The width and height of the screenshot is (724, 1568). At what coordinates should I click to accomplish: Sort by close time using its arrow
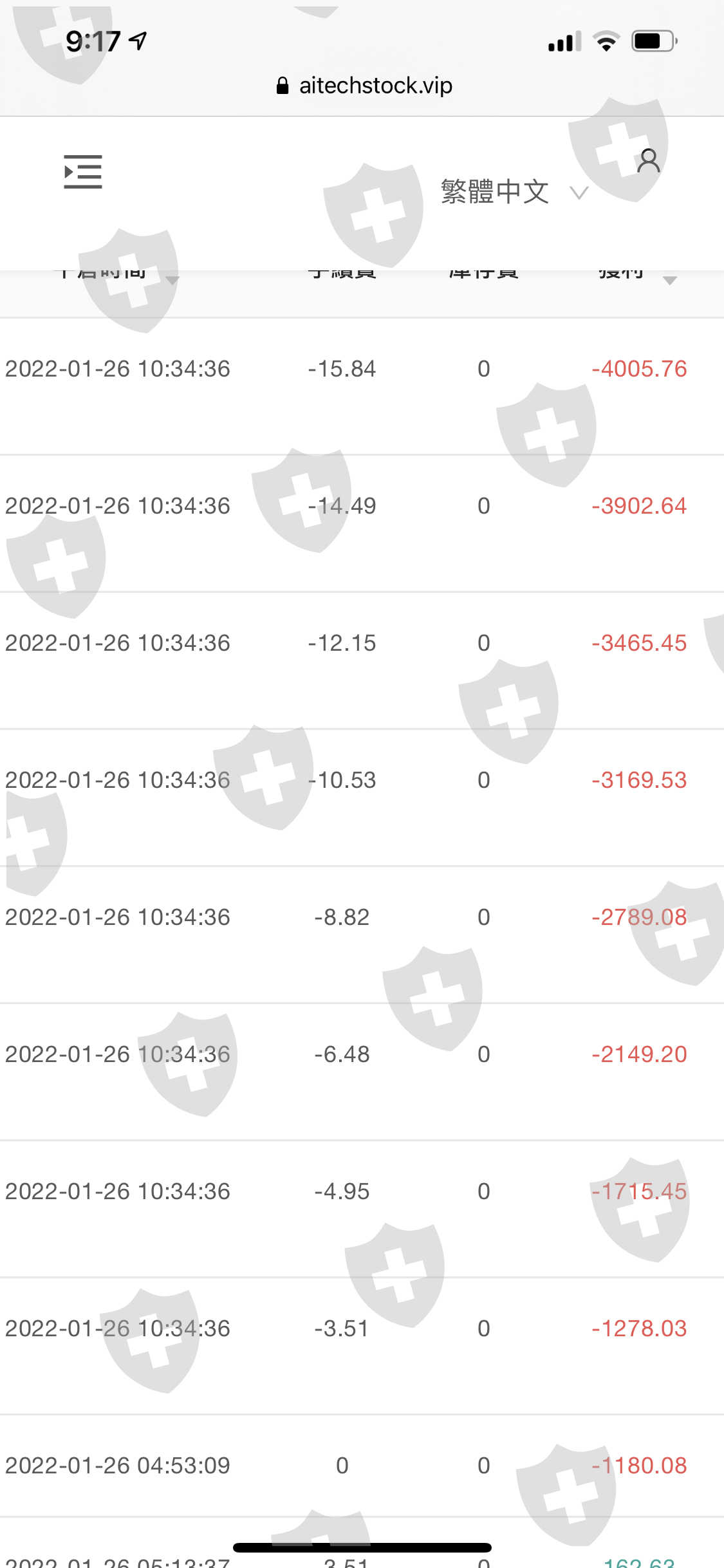click(x=172, y=280)
